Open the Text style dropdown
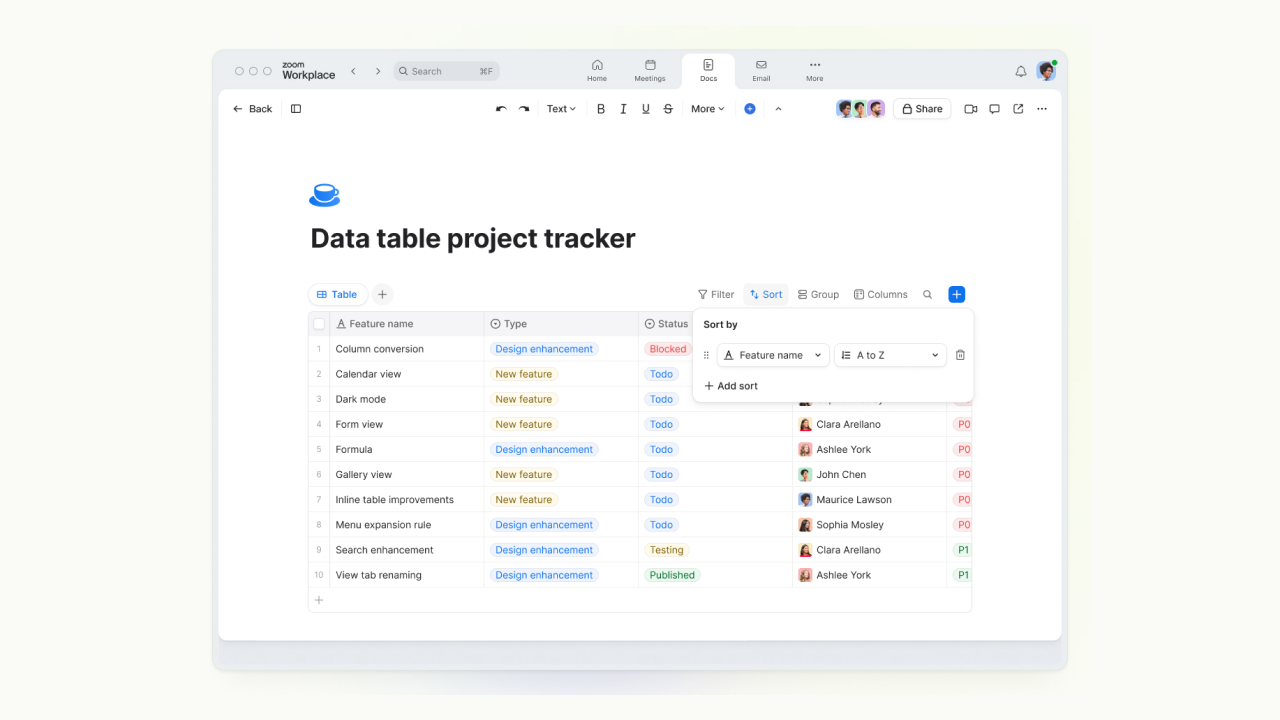Viewport: 1280px width, 720px height. [561, 109]
